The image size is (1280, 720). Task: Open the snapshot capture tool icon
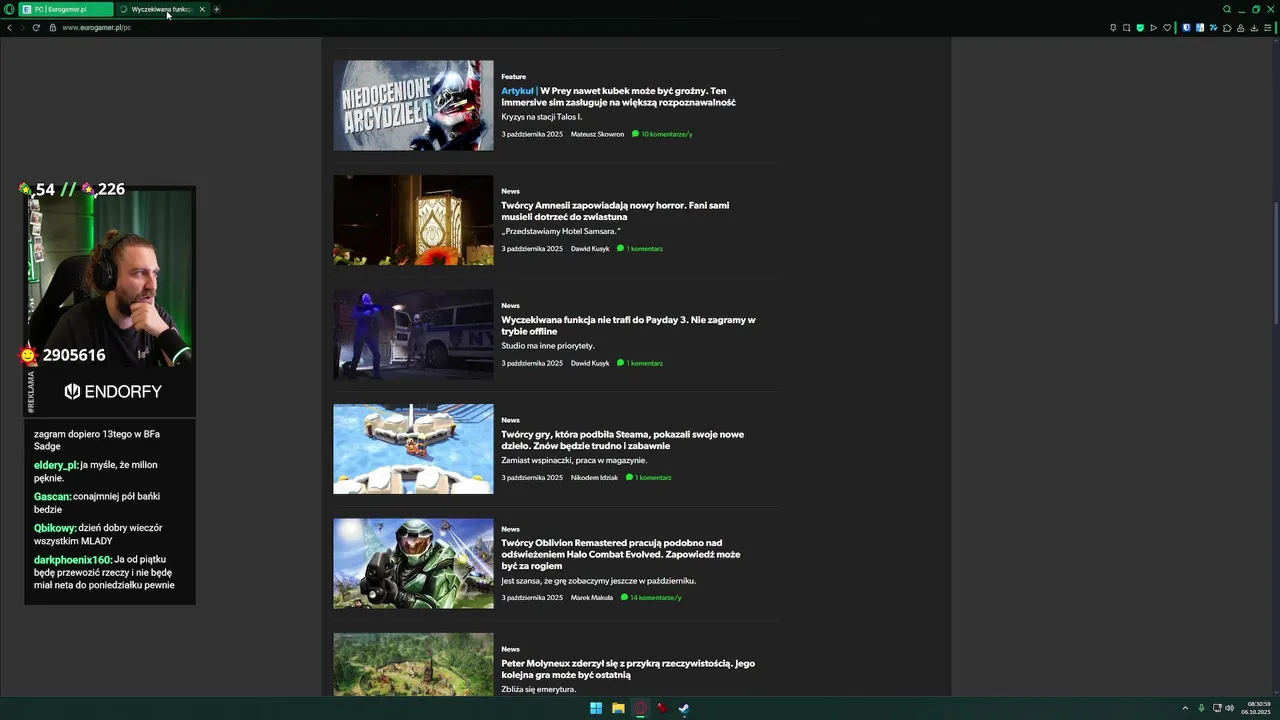[x=1126, y=27]
